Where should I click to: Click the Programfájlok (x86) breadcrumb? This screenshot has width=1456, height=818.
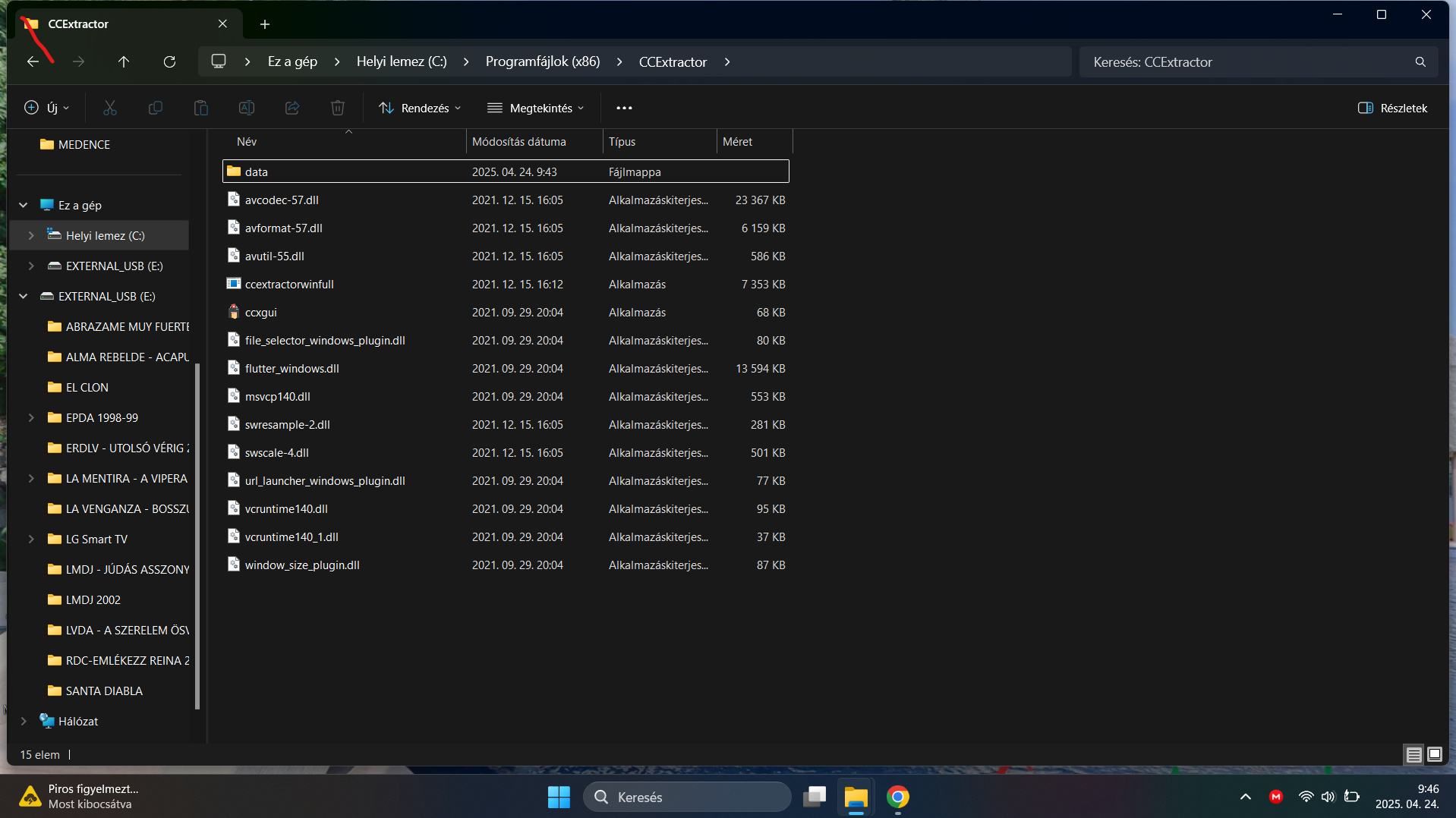point(543,61)
